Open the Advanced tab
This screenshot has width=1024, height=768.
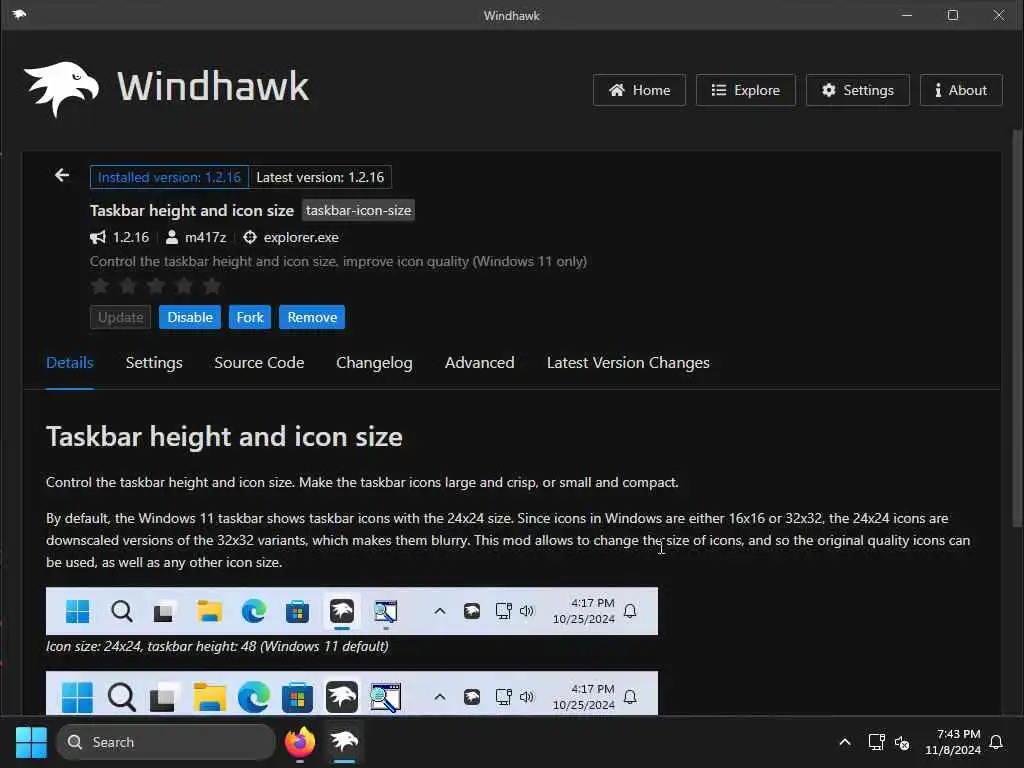pos(479,362)
